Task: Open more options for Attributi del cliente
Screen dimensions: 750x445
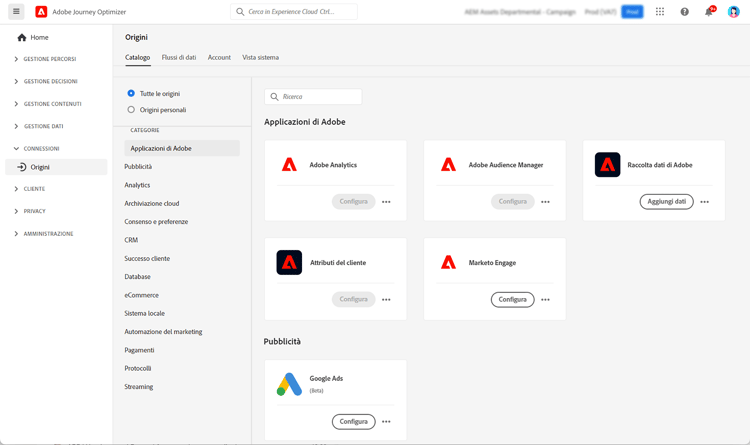Action: tap(386, 300)
